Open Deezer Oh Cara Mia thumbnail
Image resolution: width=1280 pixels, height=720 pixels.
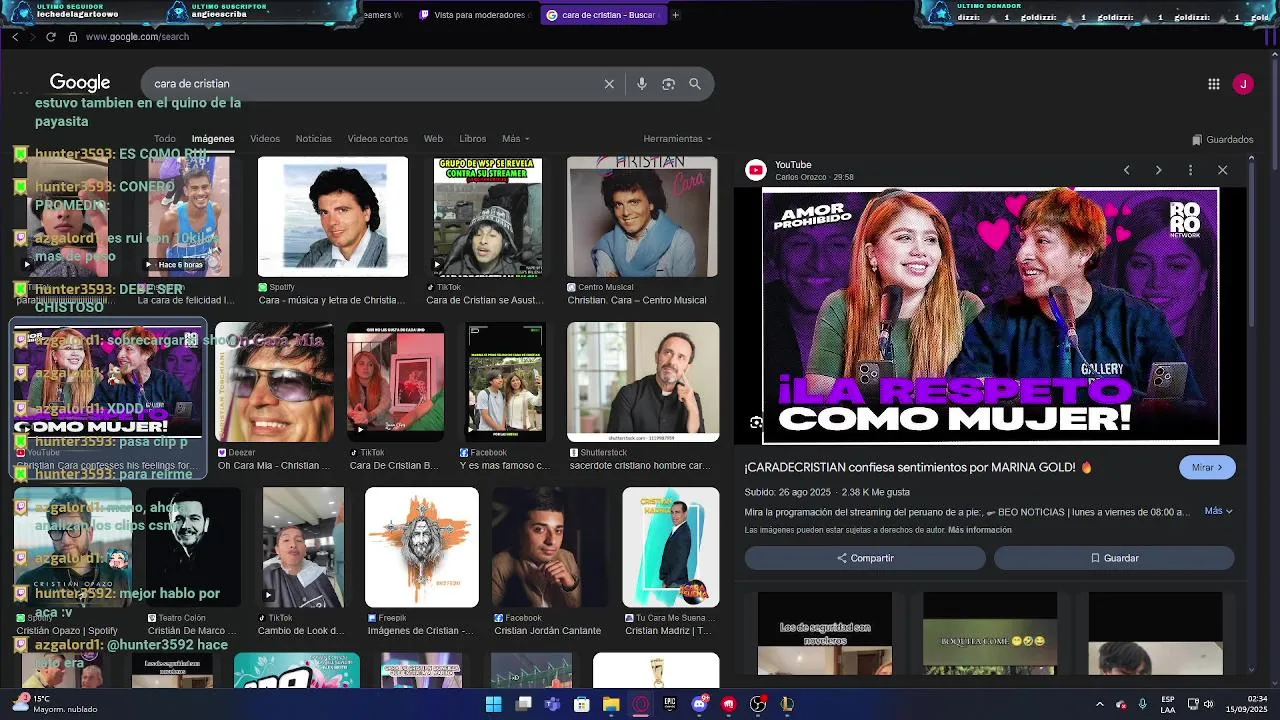pos(274,381)
